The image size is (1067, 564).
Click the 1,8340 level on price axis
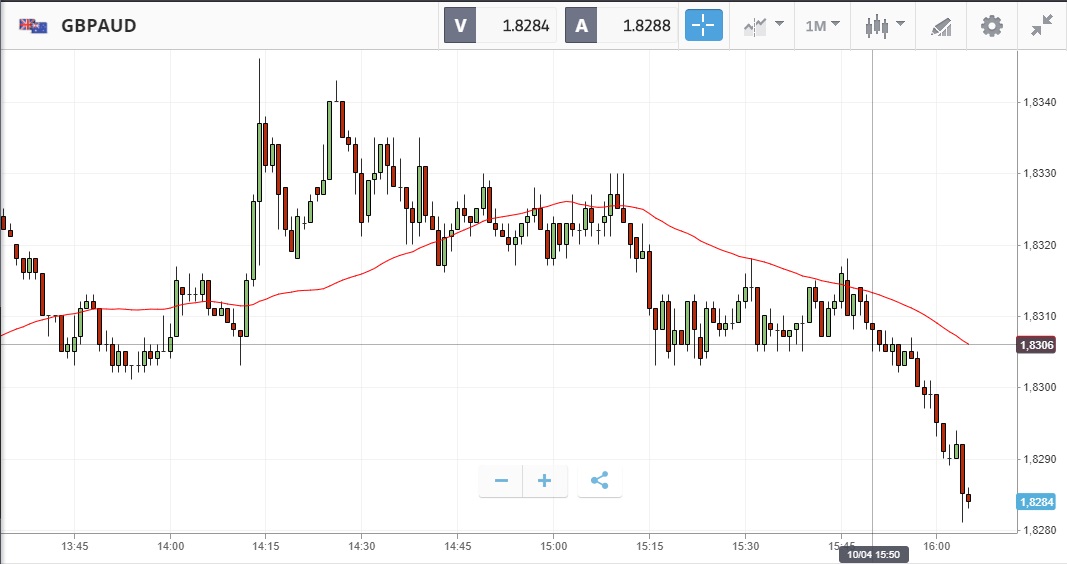pyautogui.click(x=1040, y=102)
